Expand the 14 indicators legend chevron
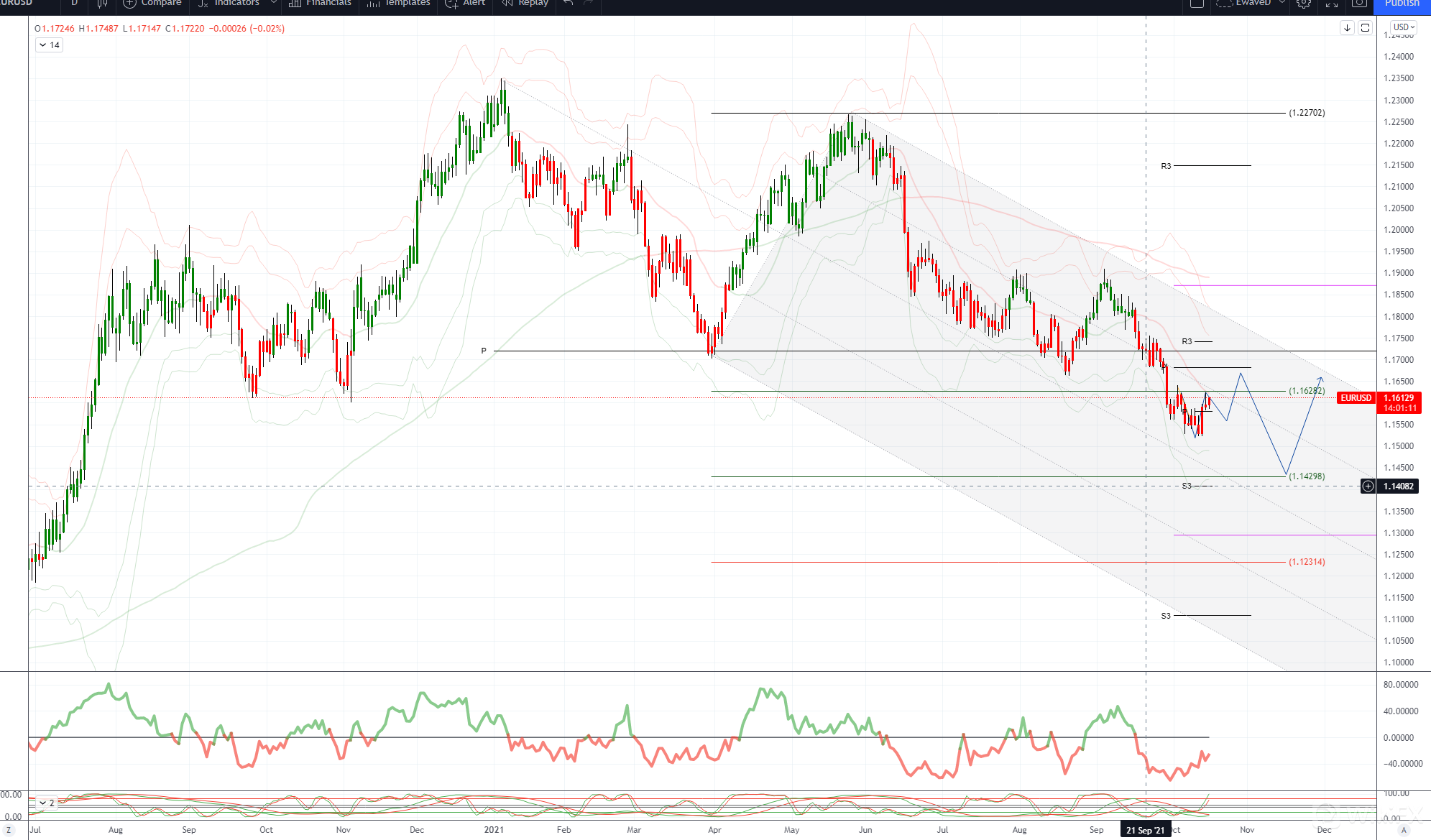 [x=43, y=45]
